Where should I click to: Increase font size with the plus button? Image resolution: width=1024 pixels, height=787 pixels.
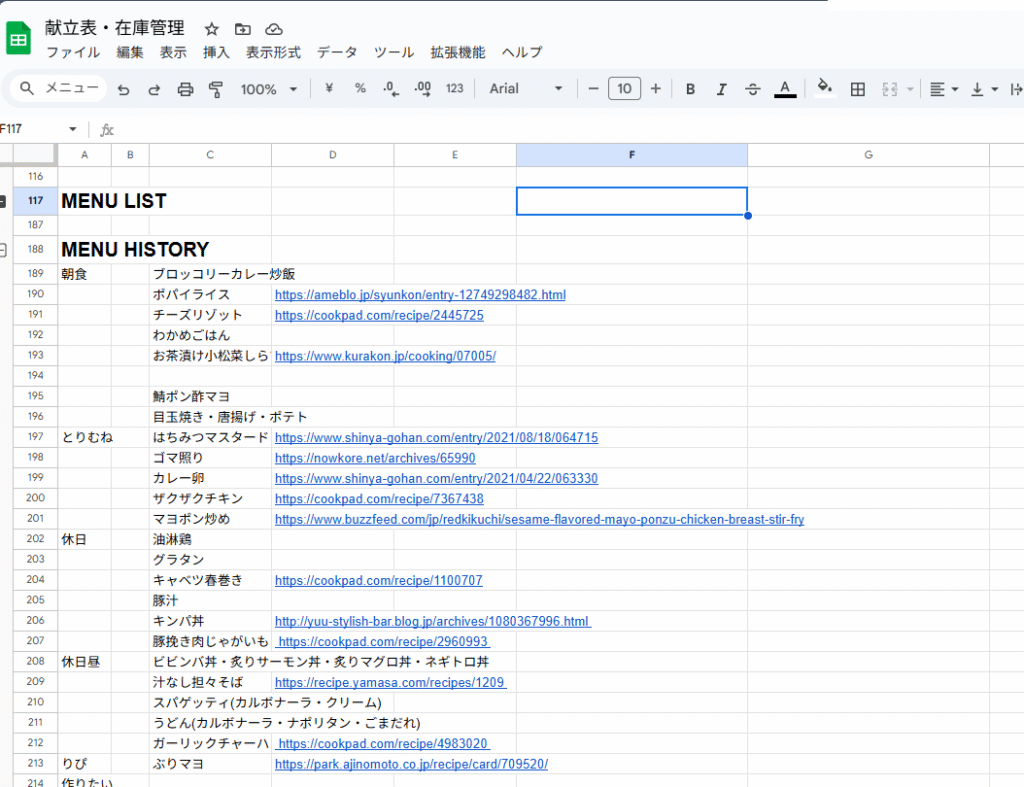[656, 89]
